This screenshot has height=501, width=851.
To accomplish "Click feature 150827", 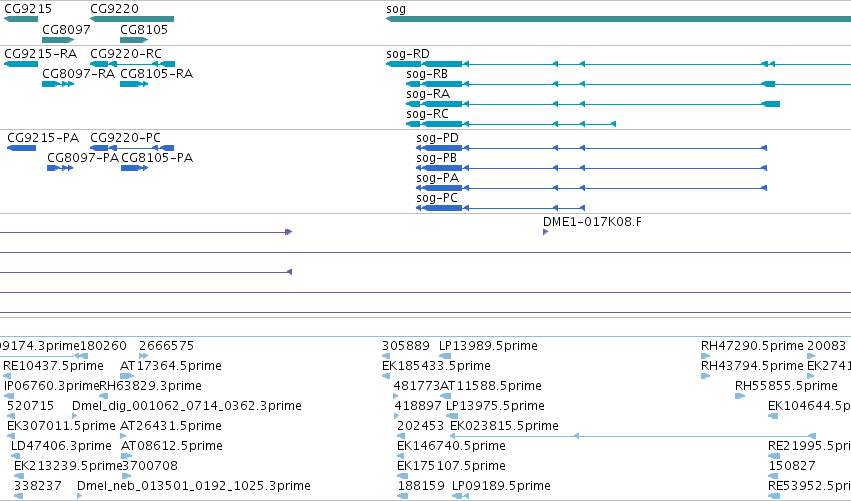I will click(x=792, y=466).
